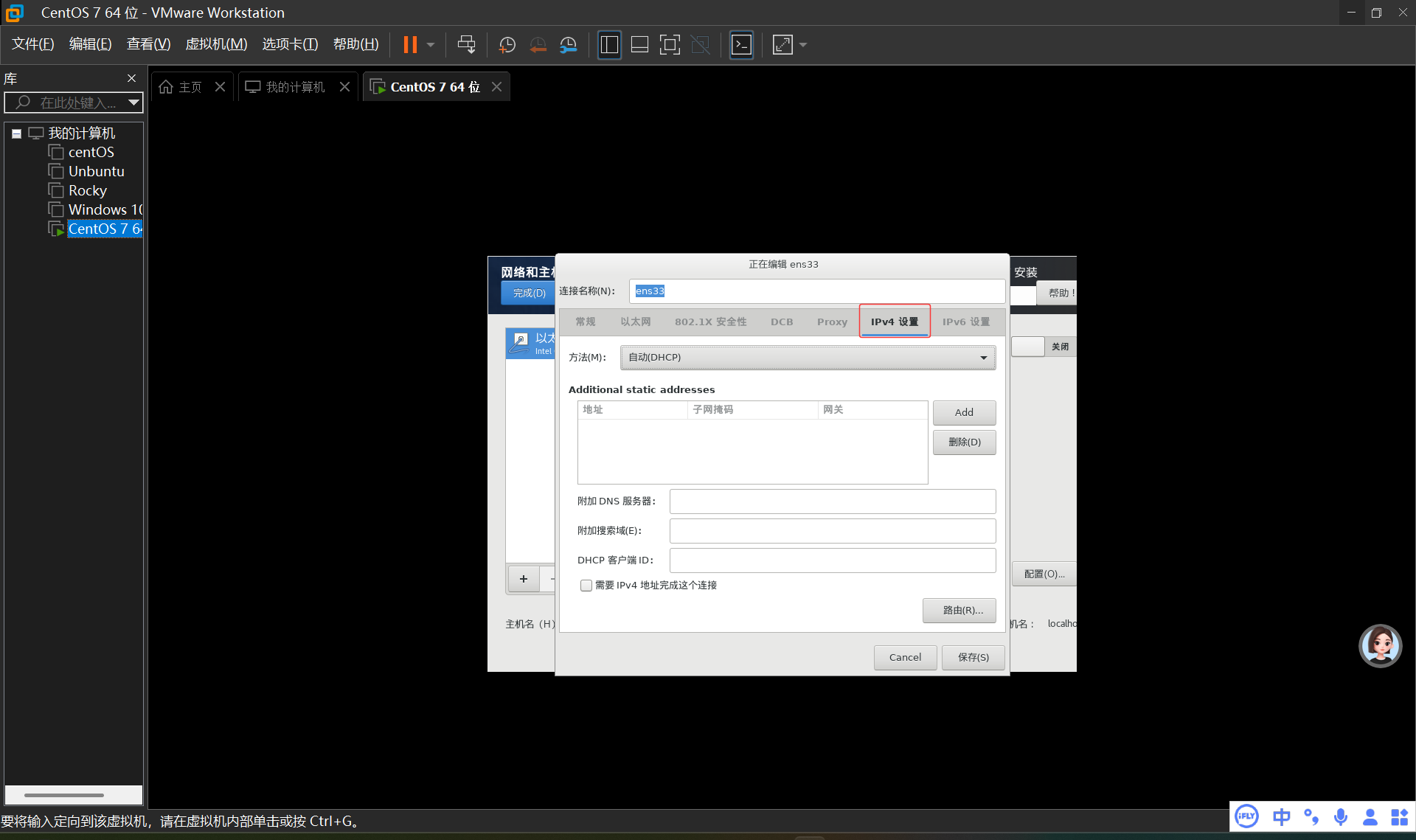Open the Proxy tab

pyautogui.click(x=832, y=322)
